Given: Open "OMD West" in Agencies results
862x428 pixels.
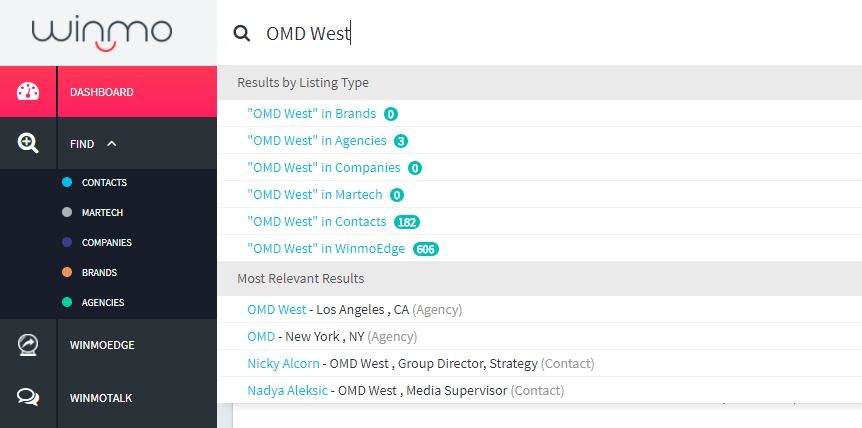Looking at the screenshot, I should 317,141.
